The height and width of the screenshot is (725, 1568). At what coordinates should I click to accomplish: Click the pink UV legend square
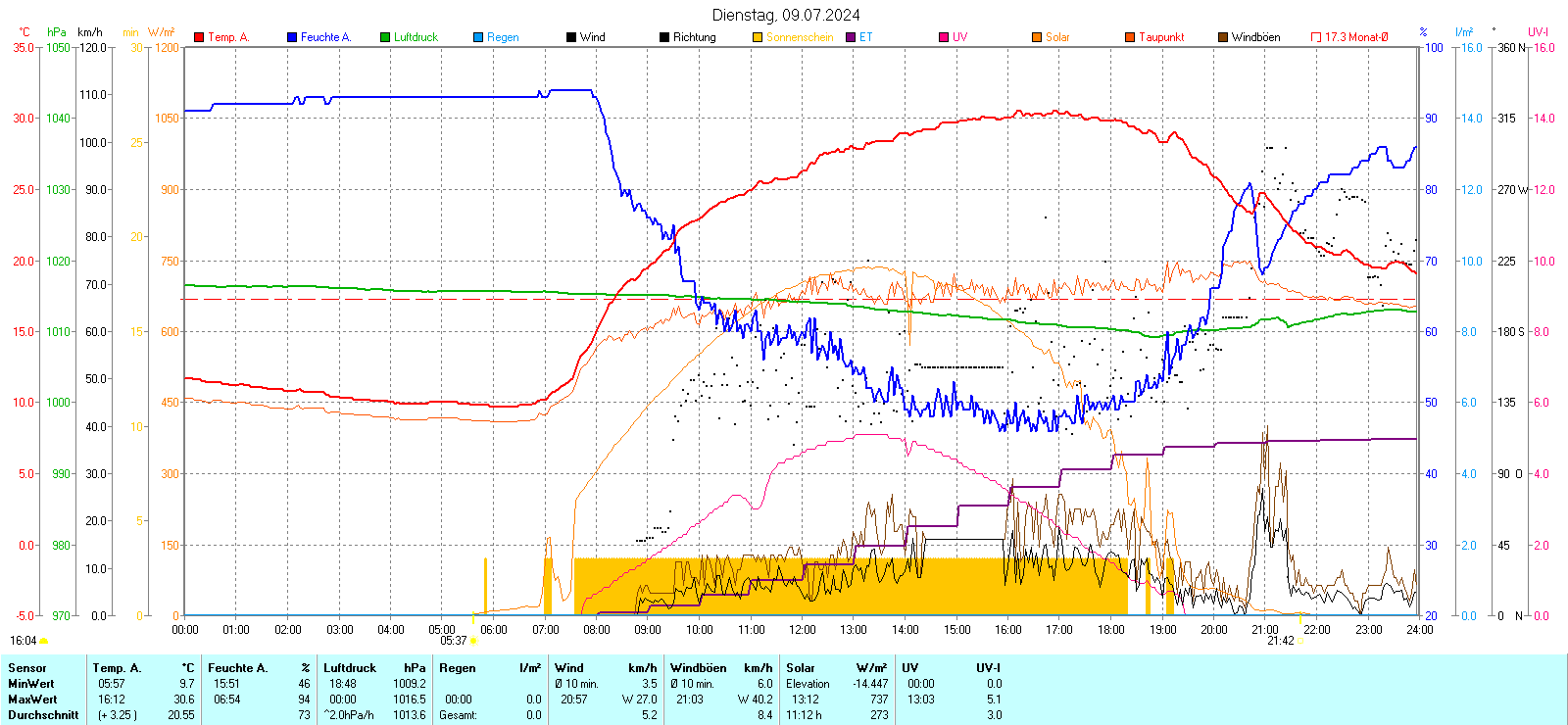pos(944,37)
